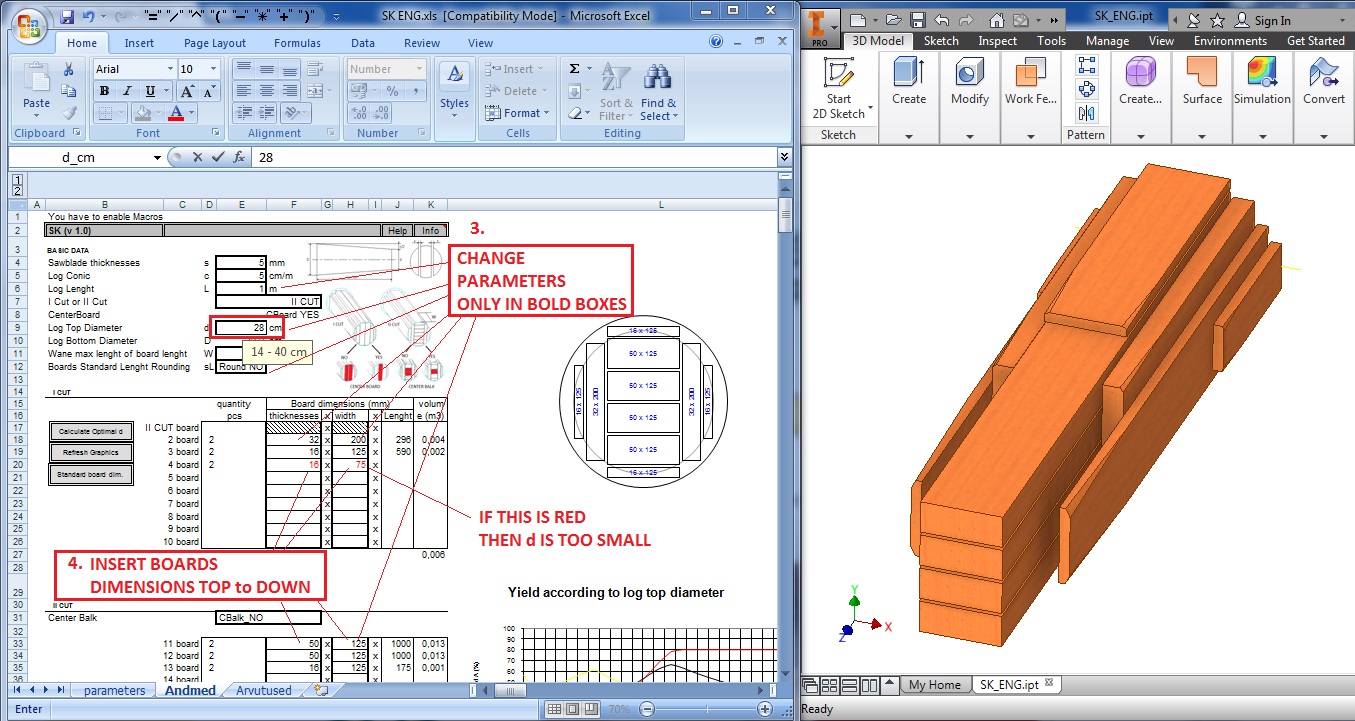Image resolution: width=1355 pixels, height=721 pixels.
Task: Open the Inventor Sketch ribbon tab
Action: click(x=941, y=41)
